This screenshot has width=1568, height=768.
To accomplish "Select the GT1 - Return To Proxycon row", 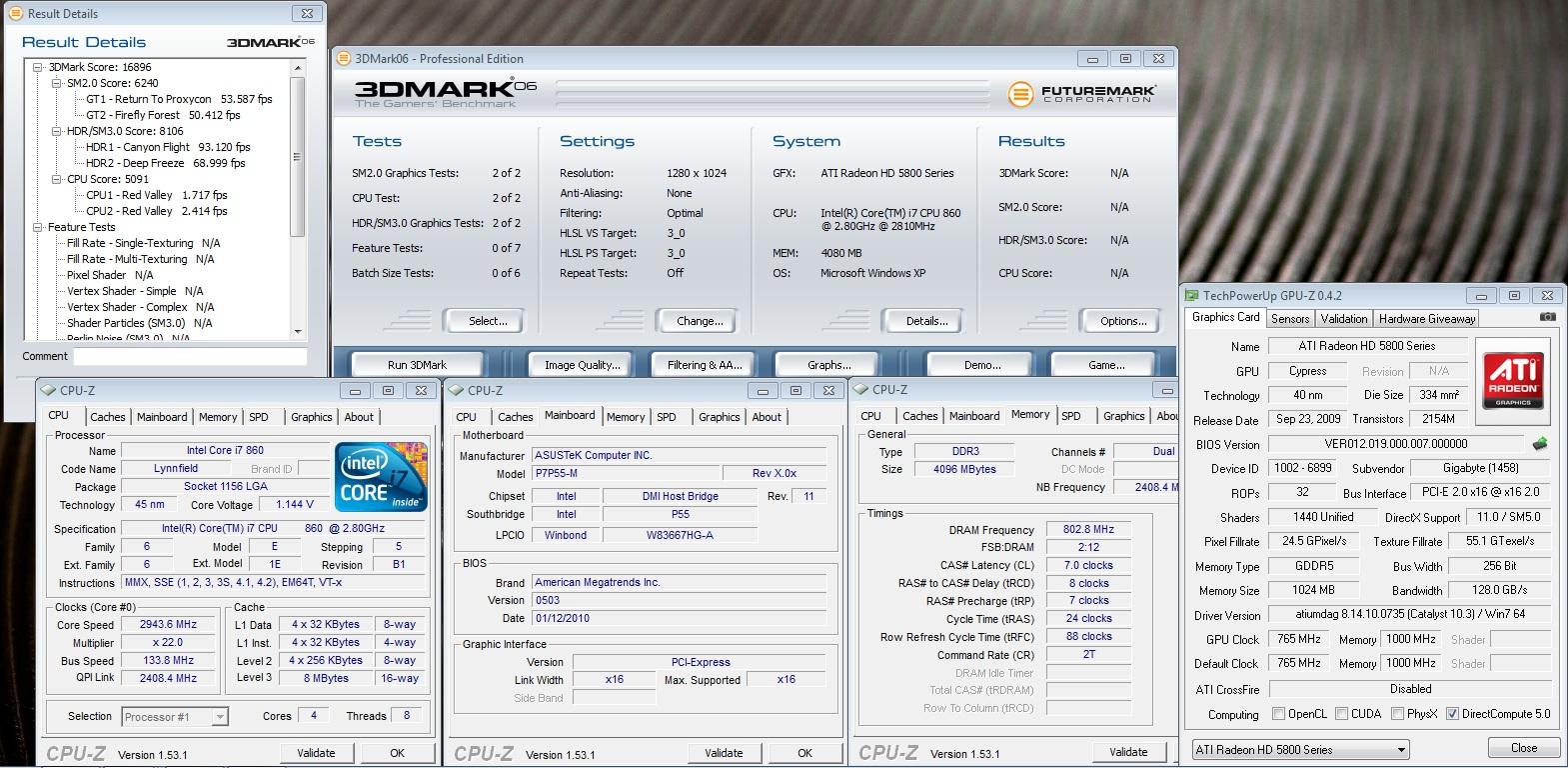I will (179, 99).
